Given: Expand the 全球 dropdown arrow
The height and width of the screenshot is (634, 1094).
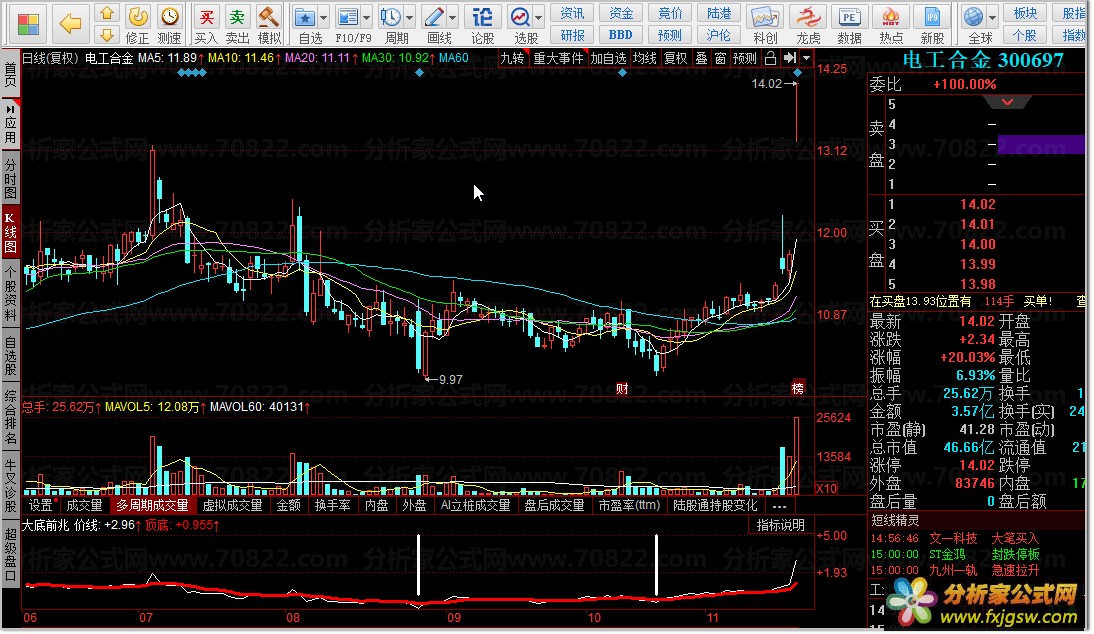Looking at the screenshot, I should point(992,18).
